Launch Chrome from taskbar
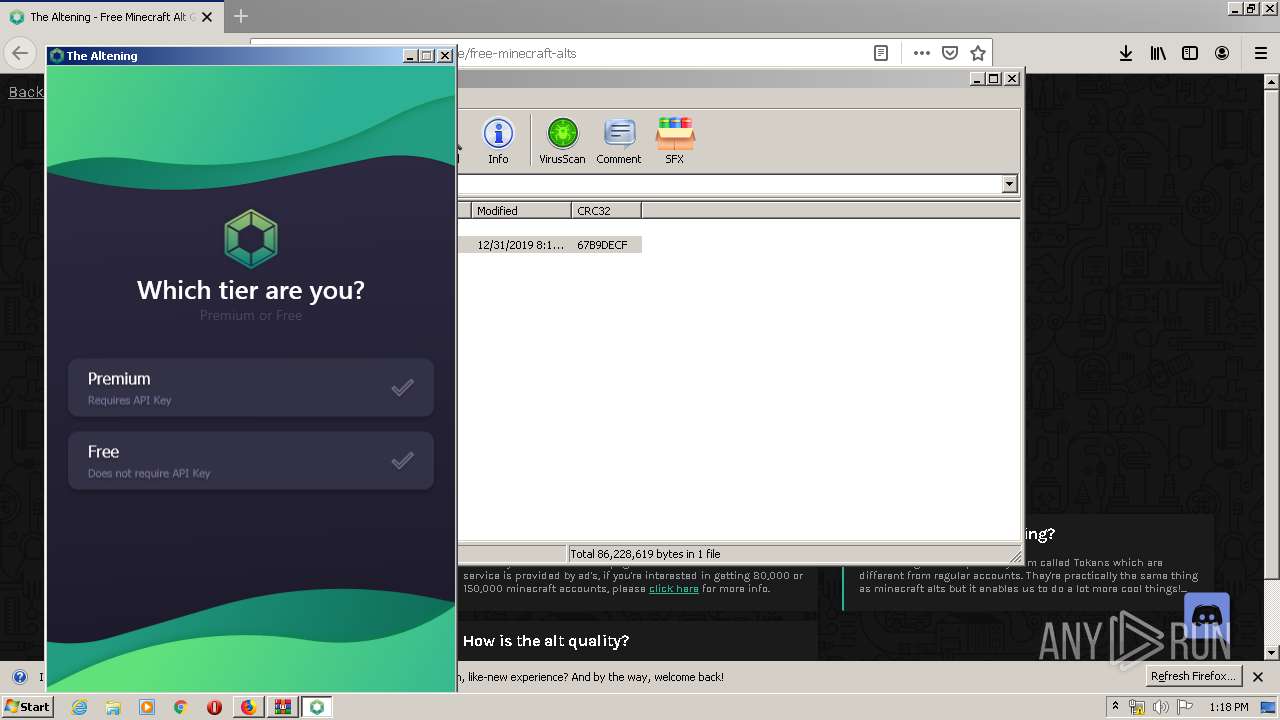1280x720 pixels. click(181, 707)
